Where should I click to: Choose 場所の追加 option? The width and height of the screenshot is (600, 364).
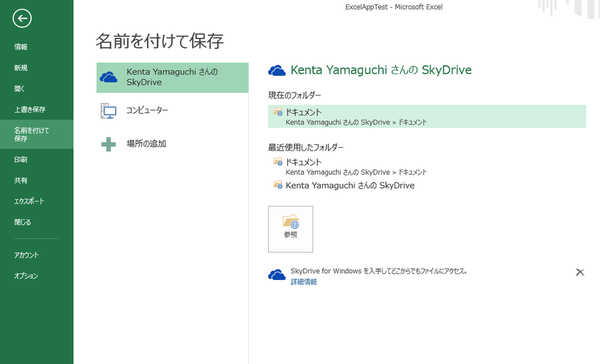172,144
